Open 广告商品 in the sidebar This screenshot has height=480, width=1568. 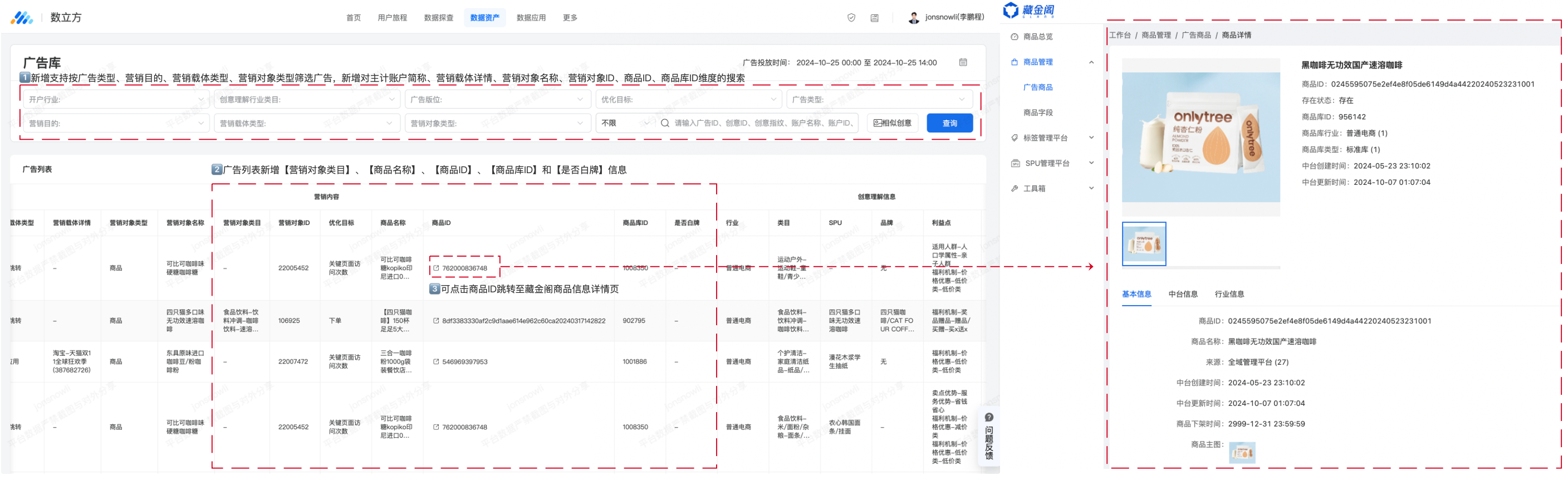1037,87
